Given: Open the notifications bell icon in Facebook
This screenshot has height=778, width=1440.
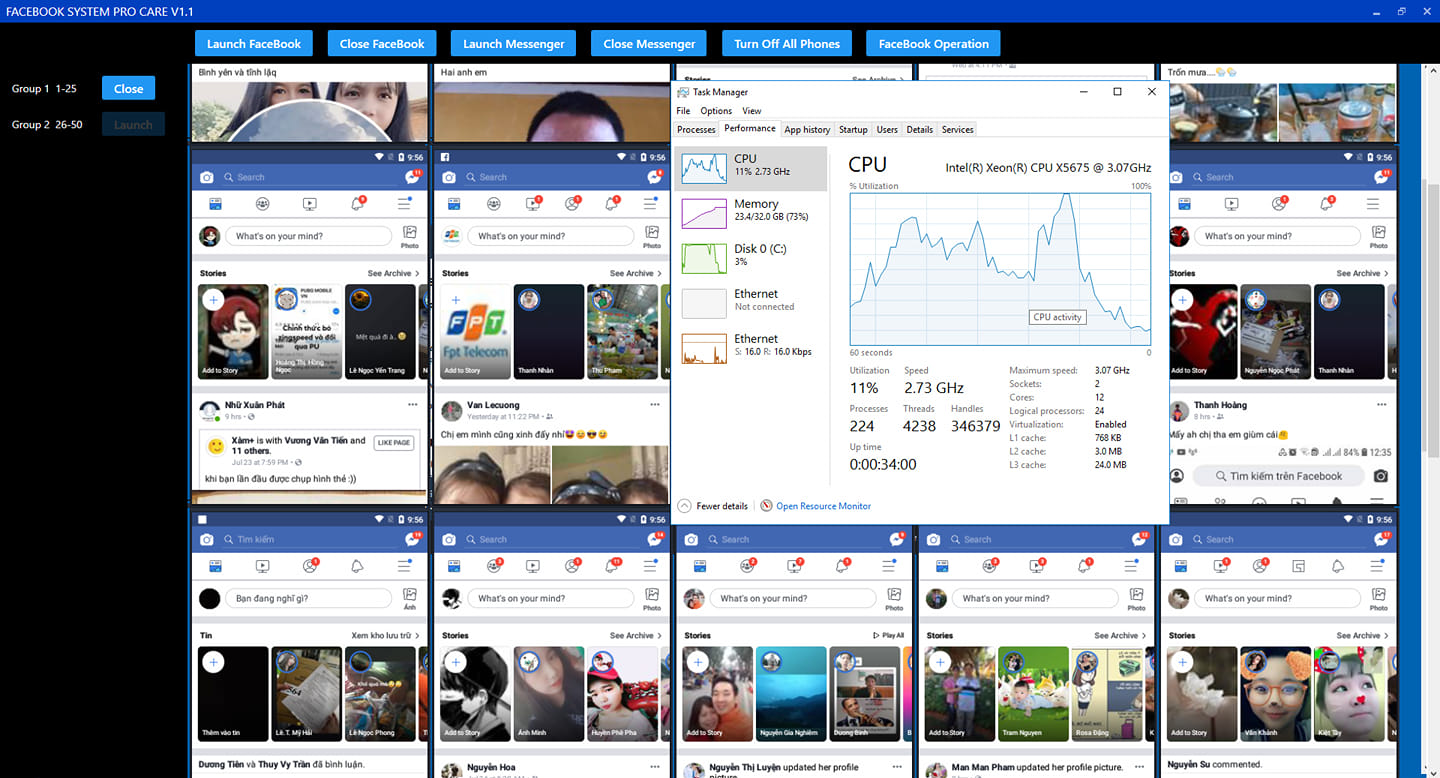Looking at the screenshot, I should click(x=356, y=202).
